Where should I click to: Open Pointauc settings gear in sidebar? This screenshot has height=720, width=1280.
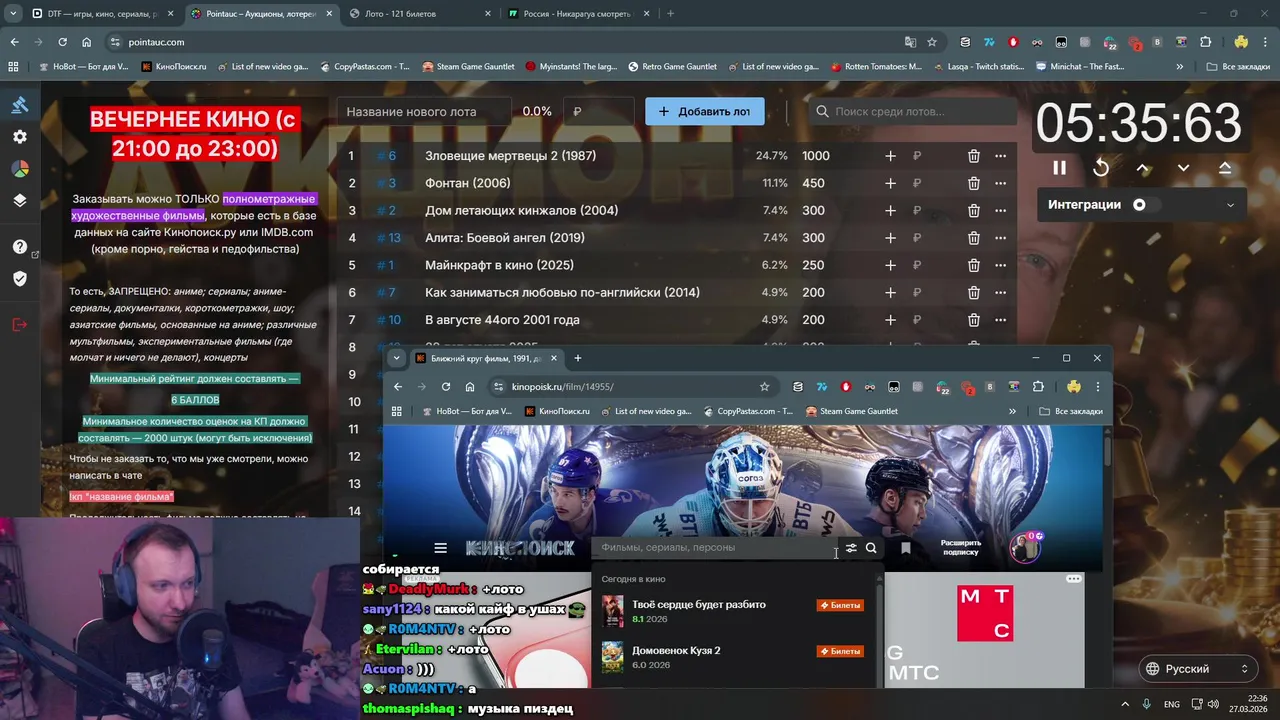(x=20, y=137)
